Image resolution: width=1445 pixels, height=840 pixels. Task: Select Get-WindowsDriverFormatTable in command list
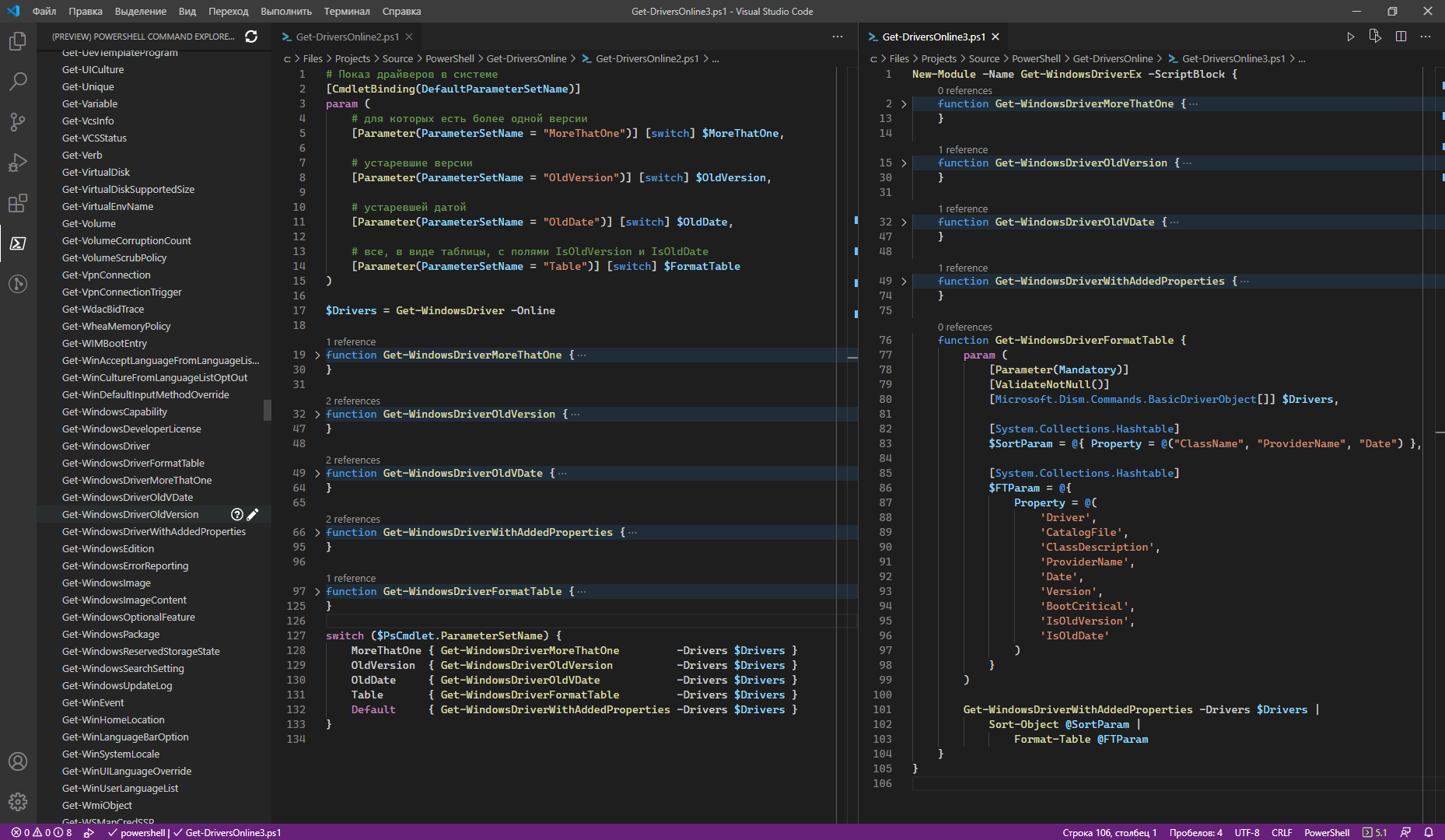133,463
